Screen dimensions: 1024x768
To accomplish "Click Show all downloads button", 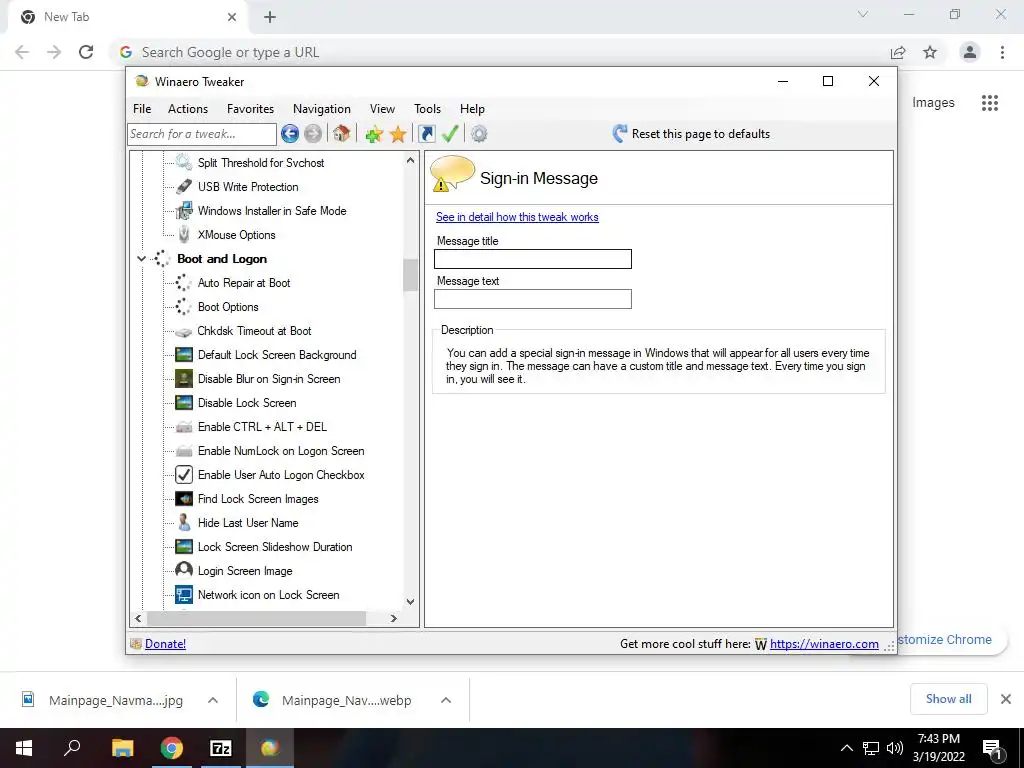I will (948, 699).
